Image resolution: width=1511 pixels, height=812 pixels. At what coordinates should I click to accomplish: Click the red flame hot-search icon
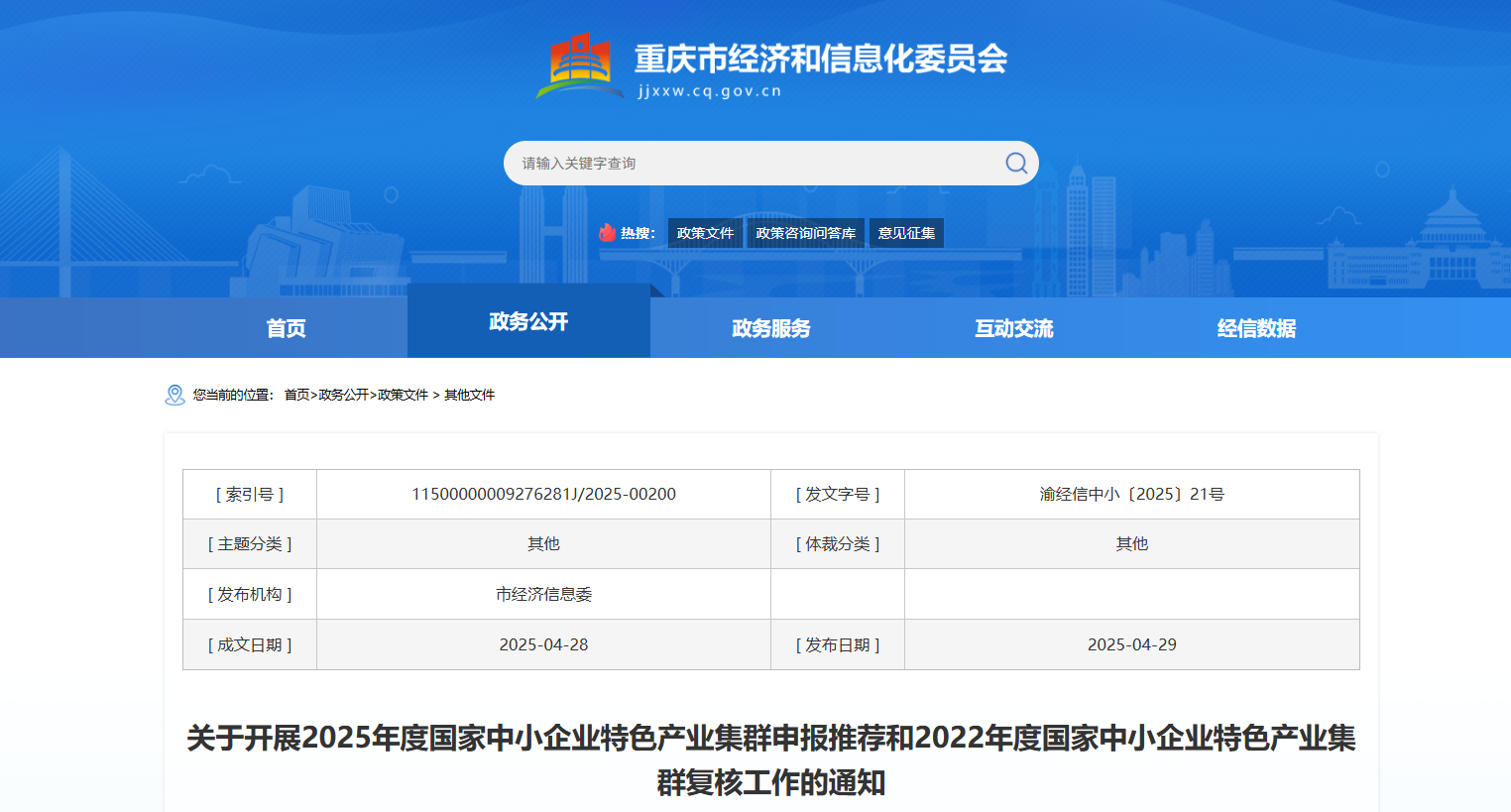pos(607,233)
